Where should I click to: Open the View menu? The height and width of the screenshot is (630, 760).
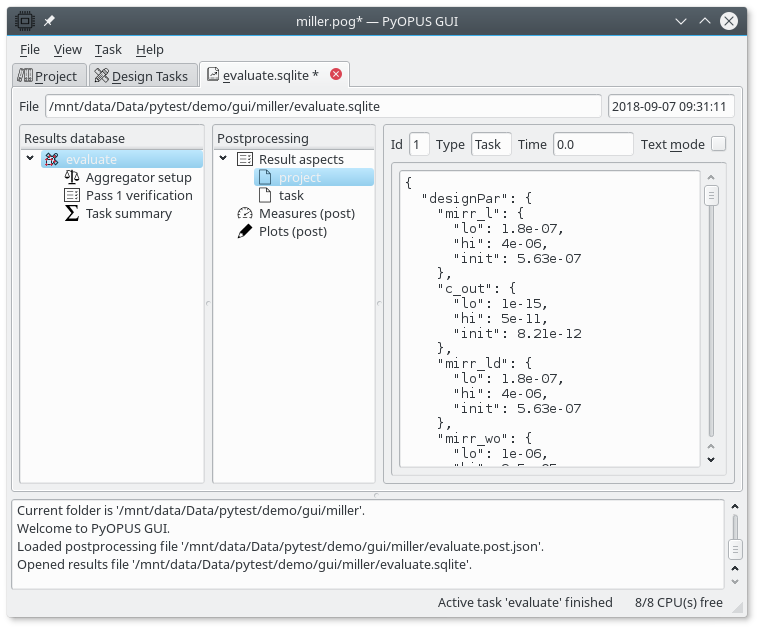pos(67,49)
